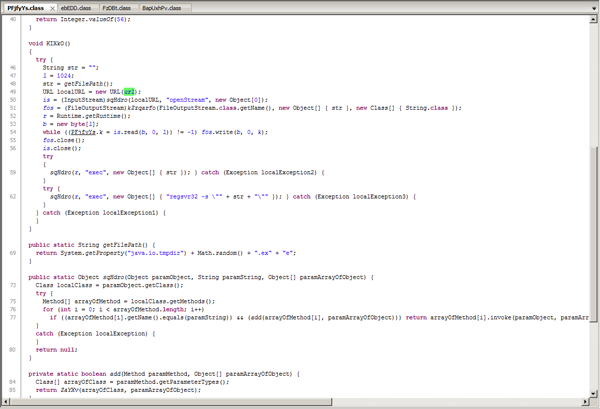This screenshot has width=600, height=409.
Task: Click the highlighted url argument in new URL
Action: [x=130, y=91]
